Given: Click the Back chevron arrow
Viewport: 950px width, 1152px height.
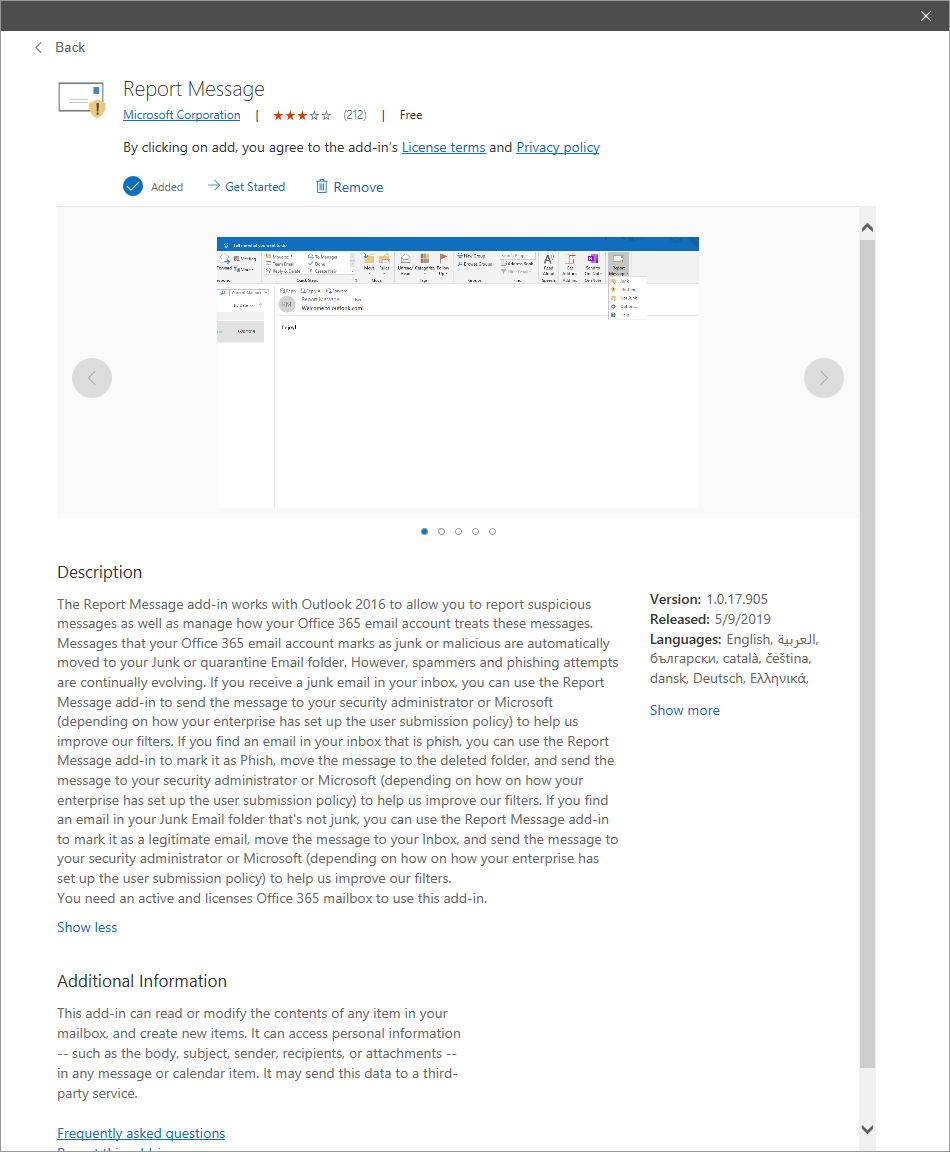Looking at the screenshot, I should coord(38,47).
